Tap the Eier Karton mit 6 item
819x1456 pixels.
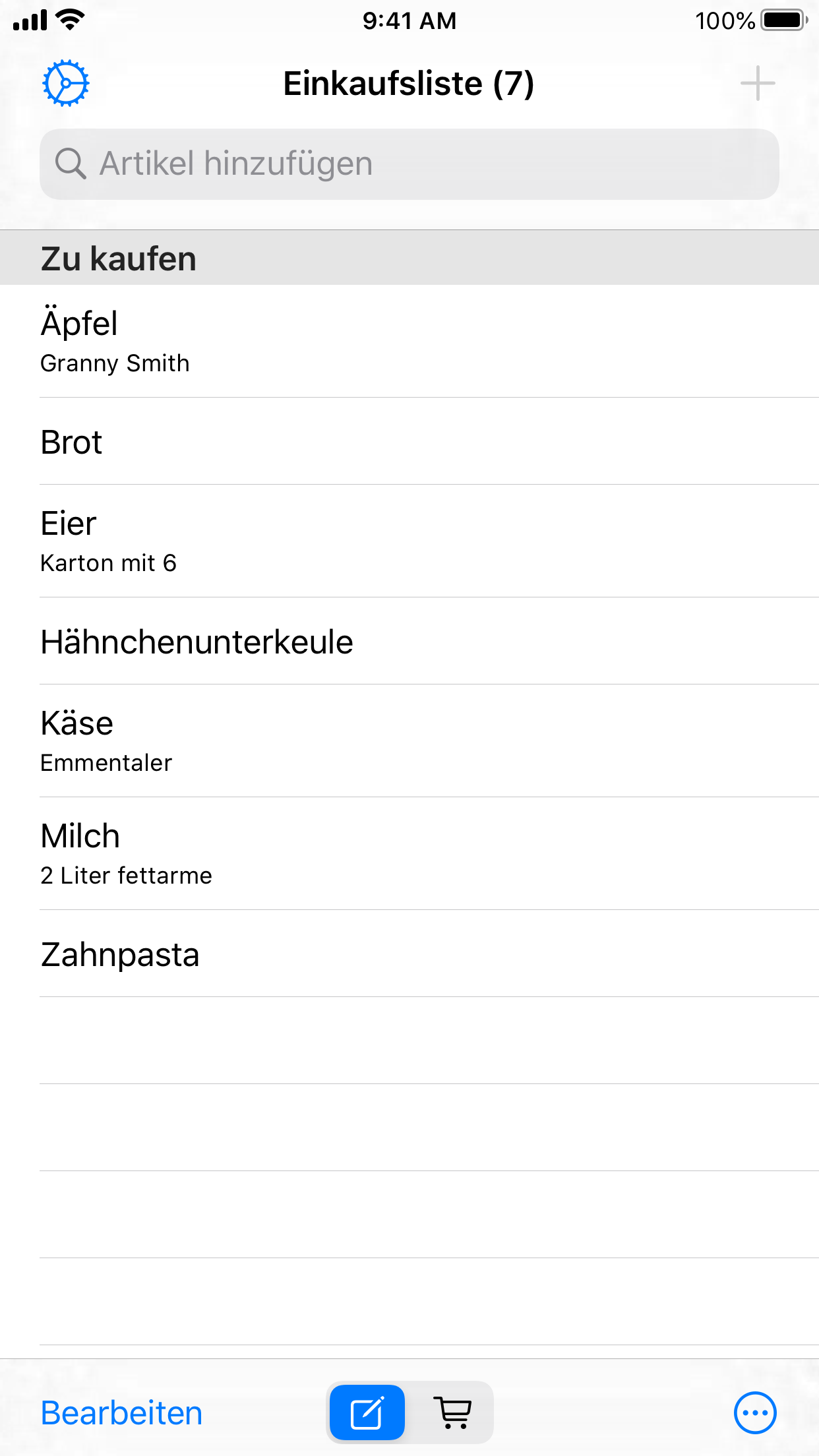(x=409, y=541)
